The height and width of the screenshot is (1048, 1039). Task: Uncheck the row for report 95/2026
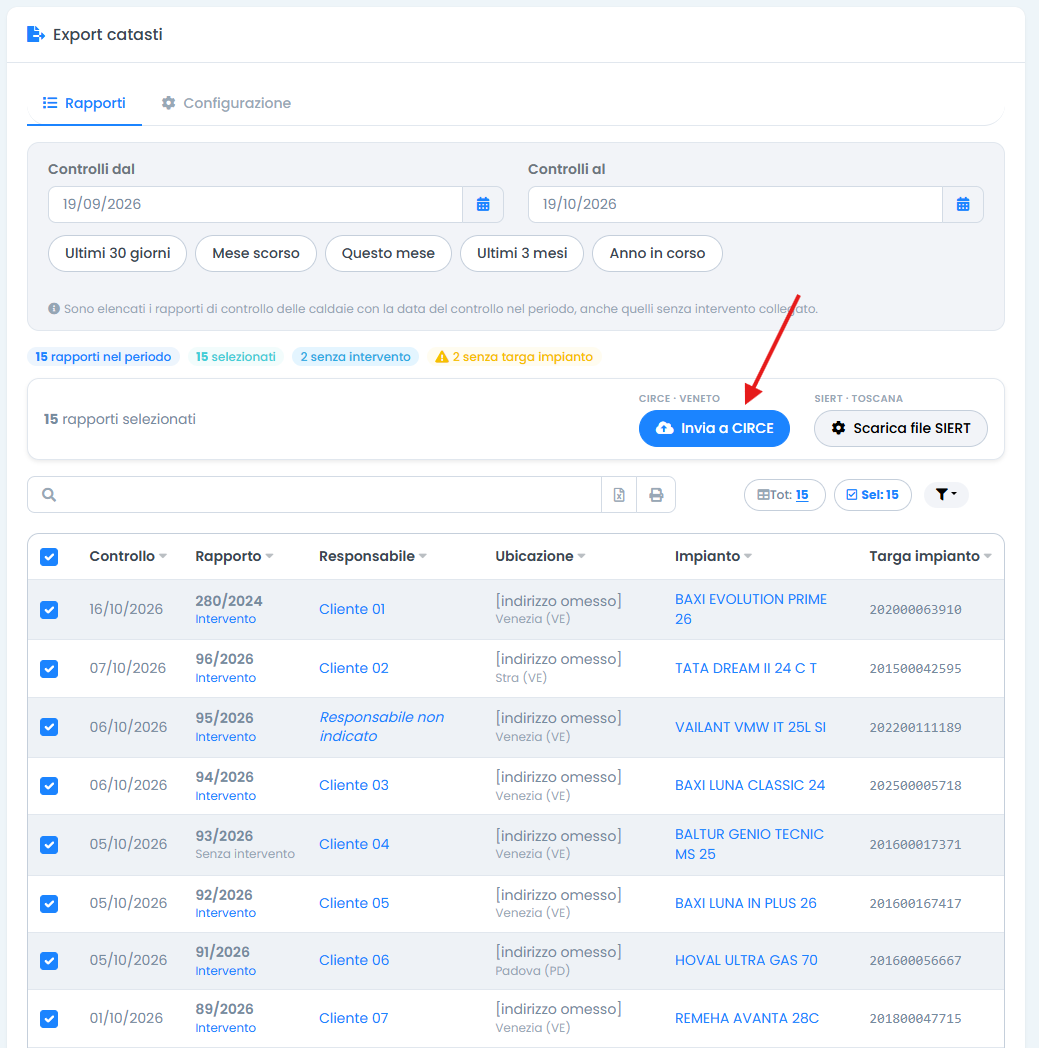[49, 727]
